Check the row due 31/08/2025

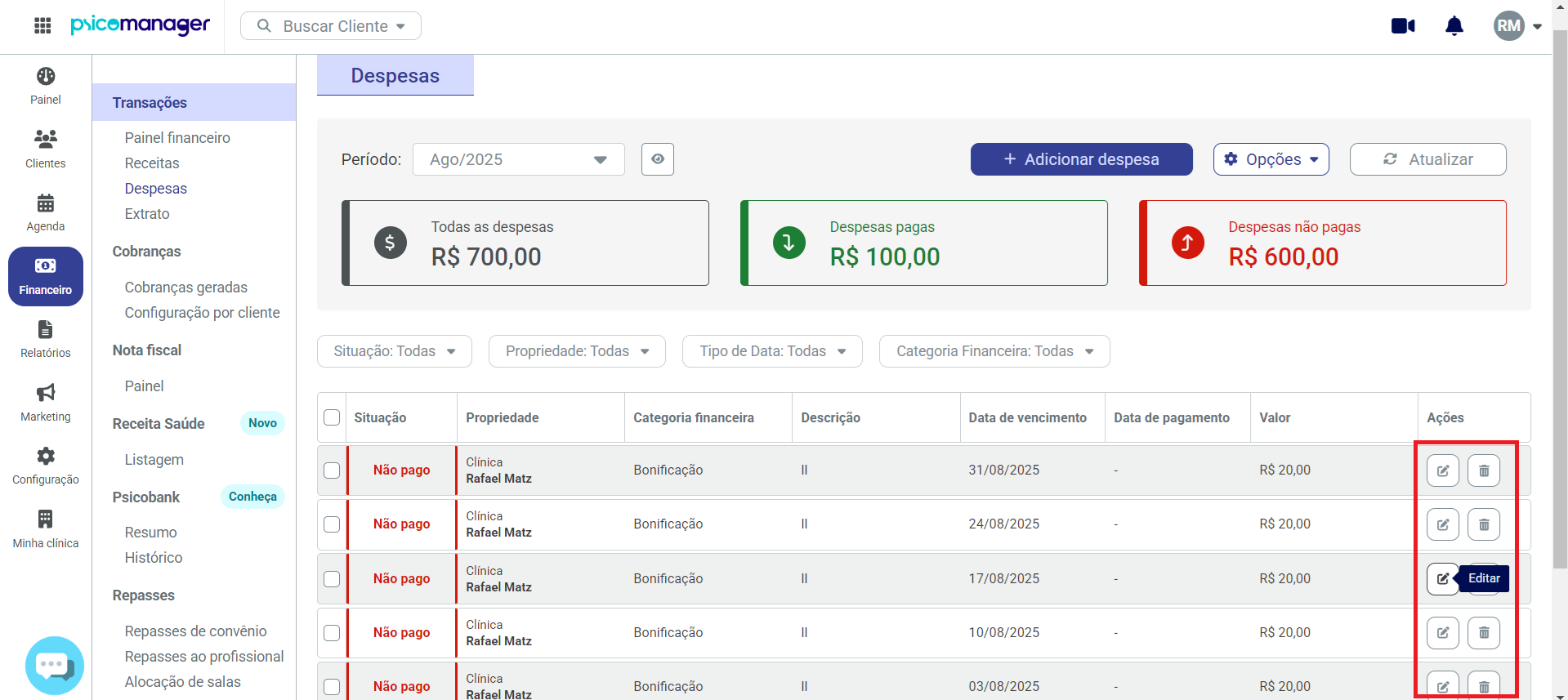click(x=332, y=470)
